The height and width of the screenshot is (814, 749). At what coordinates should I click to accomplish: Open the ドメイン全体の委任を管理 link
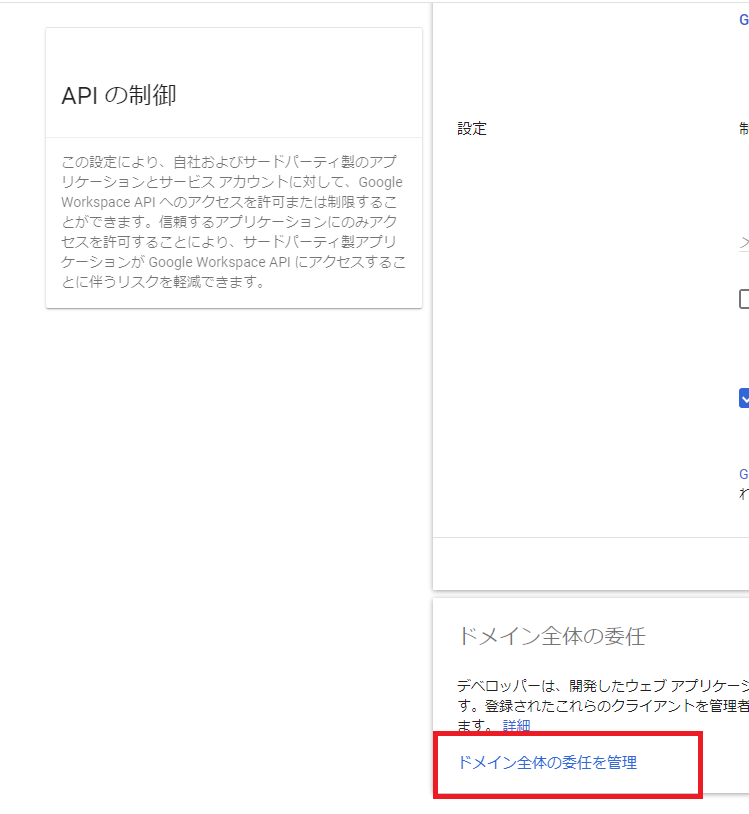click(x=546, y=762)
